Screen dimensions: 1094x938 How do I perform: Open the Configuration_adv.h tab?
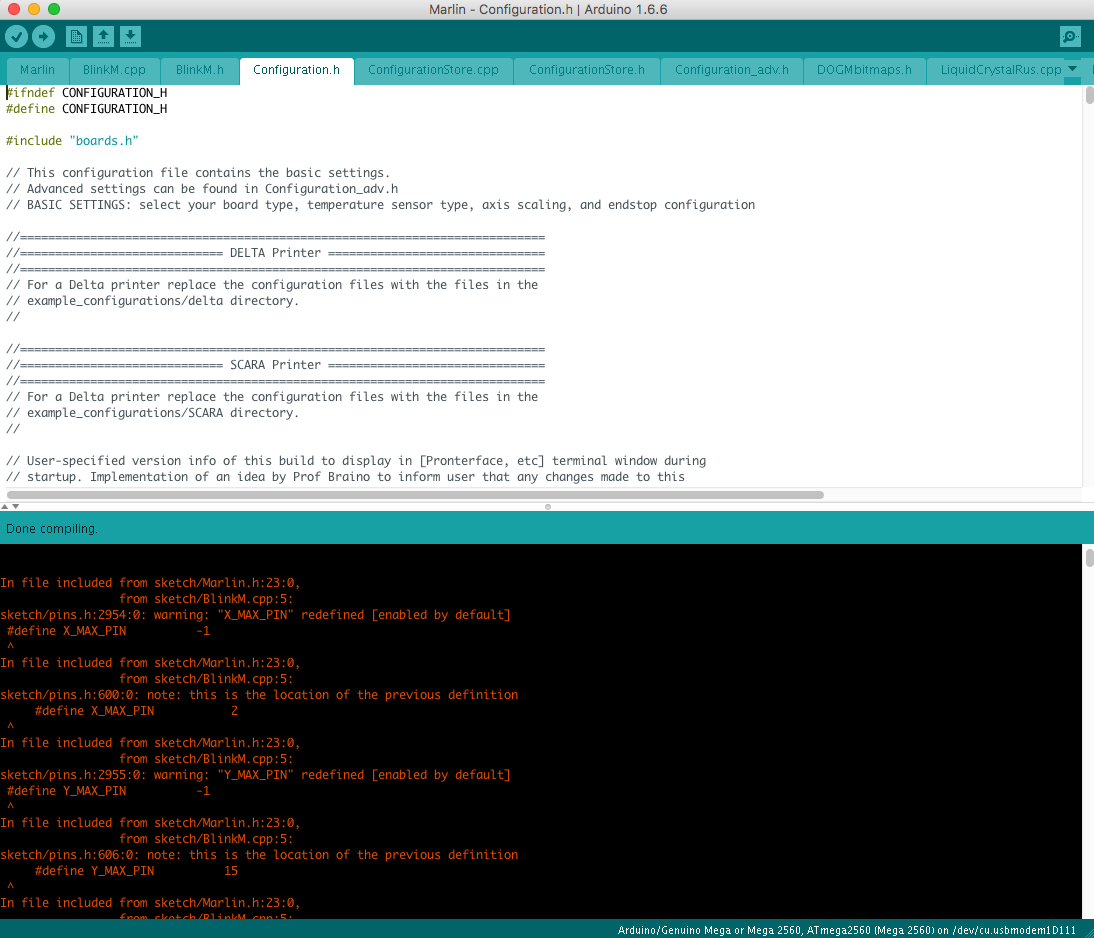pos(731,70)
